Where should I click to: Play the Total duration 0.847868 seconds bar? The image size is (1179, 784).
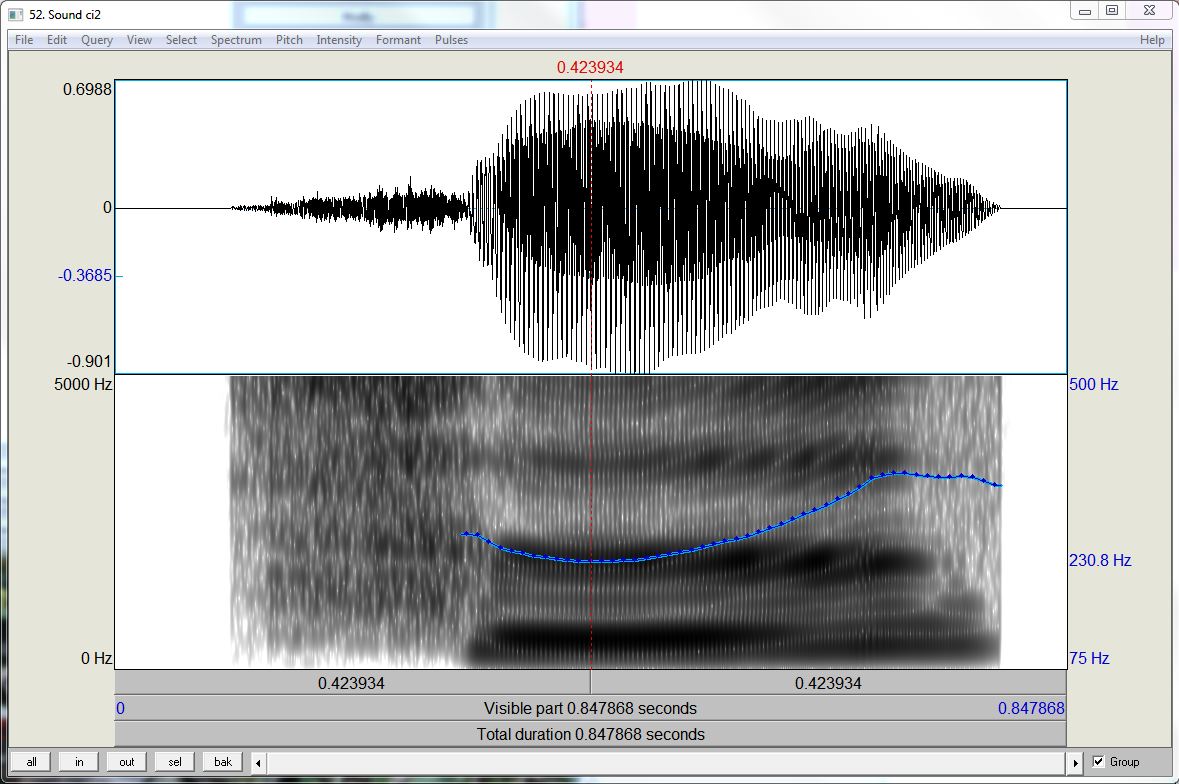tap(590, 734)
